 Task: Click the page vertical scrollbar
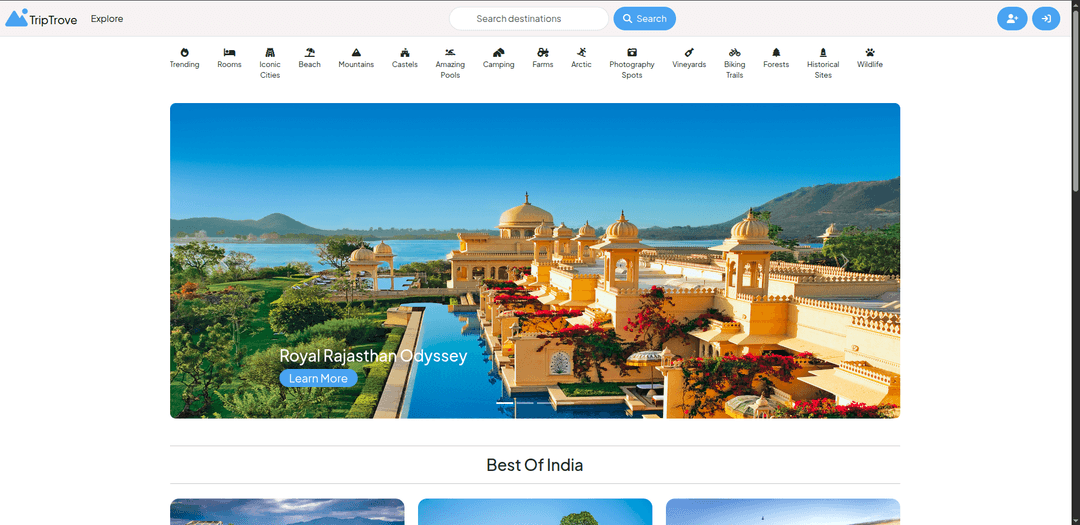pyautogui.click(x=1075, y=100)
